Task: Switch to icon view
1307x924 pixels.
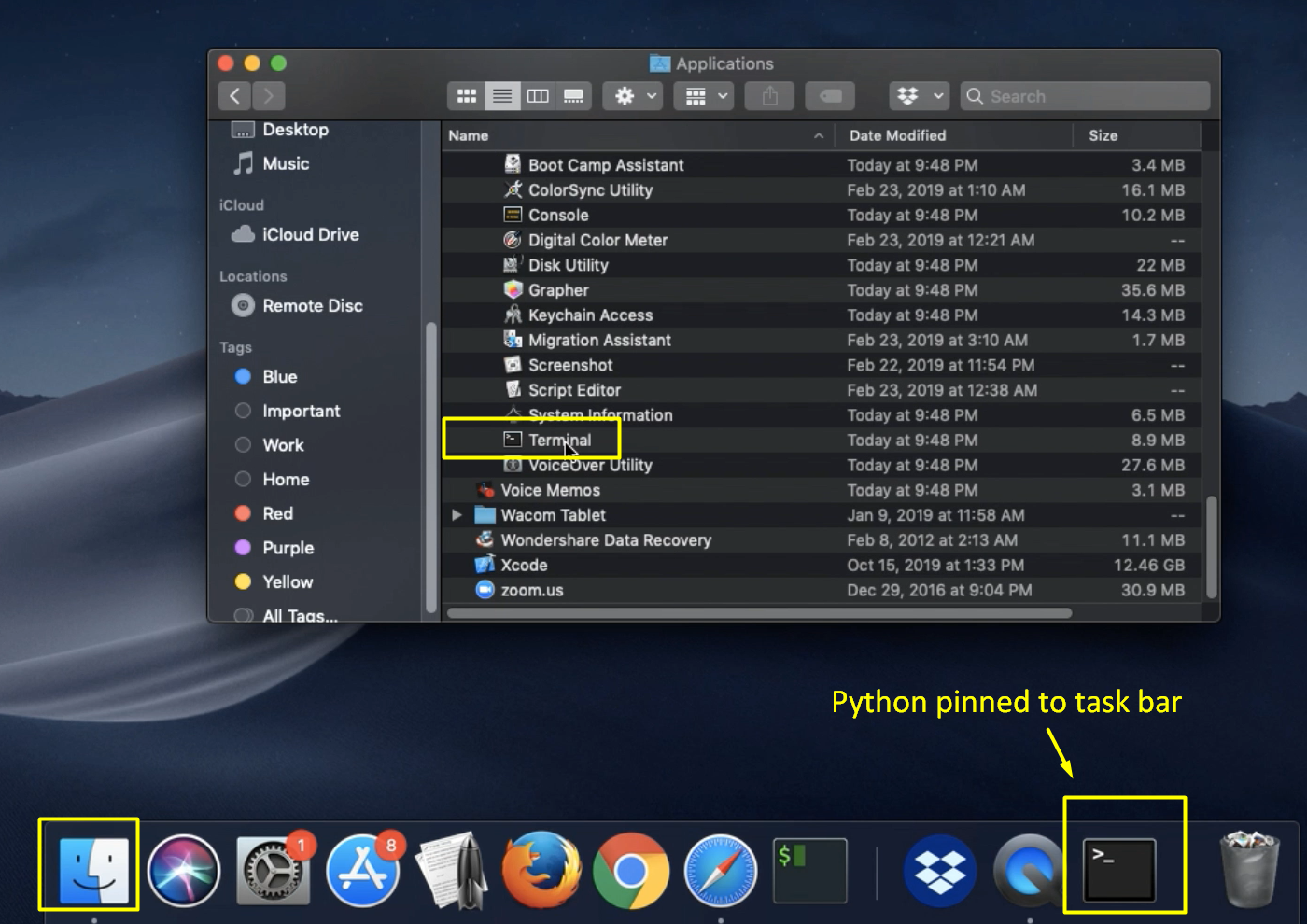Action: click(x=467, y=95)
